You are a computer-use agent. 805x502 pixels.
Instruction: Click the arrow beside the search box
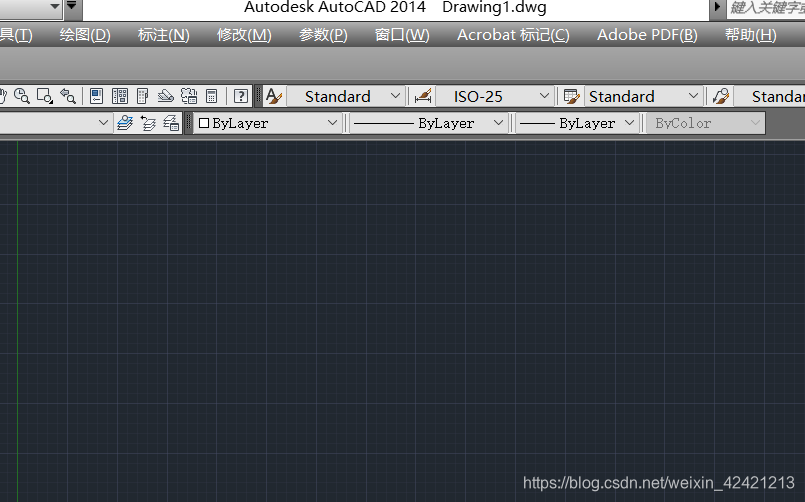pos(717,8)
